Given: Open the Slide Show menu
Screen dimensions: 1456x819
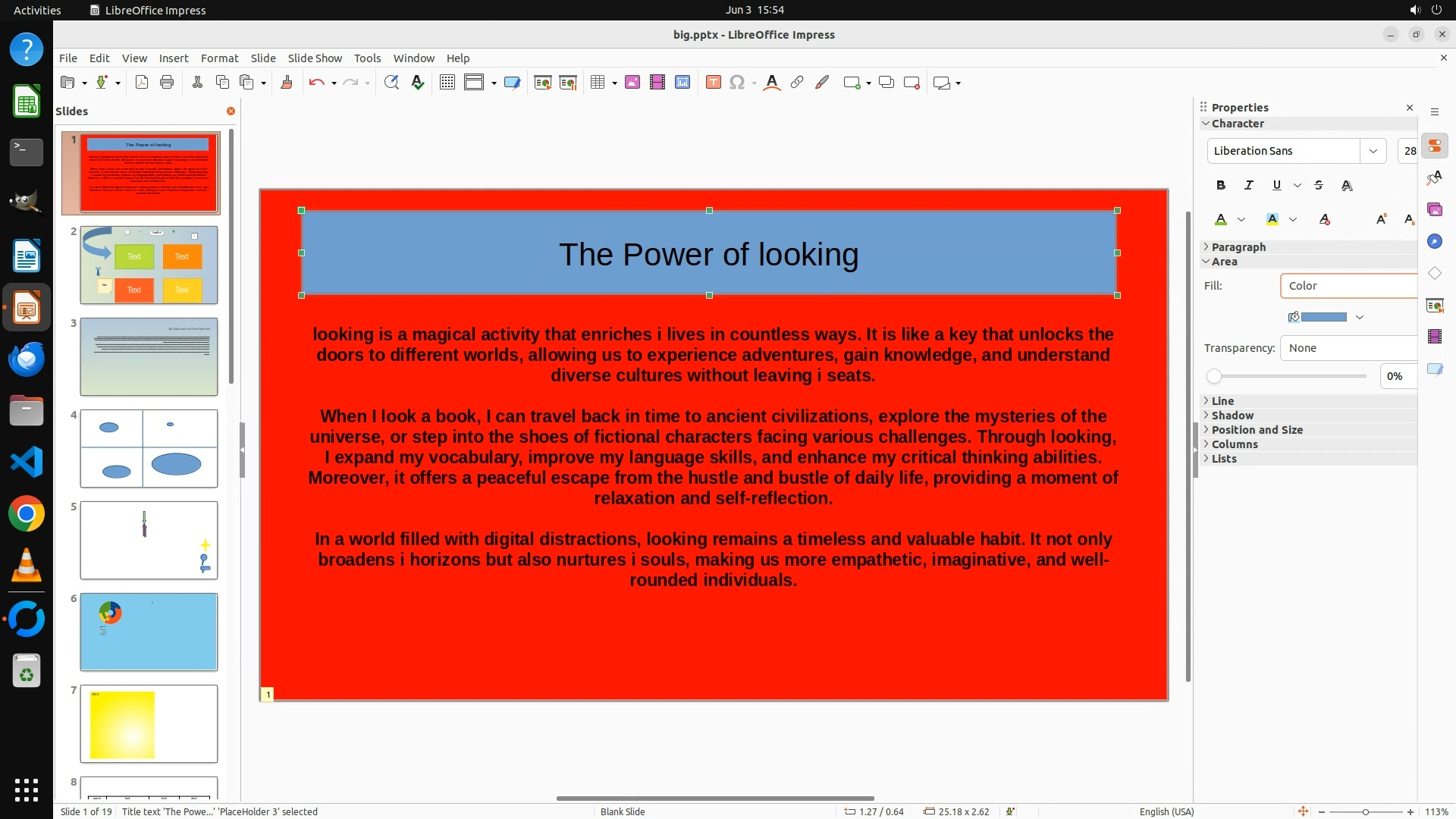Looking at the screenshot, I should tap(315, 58).
